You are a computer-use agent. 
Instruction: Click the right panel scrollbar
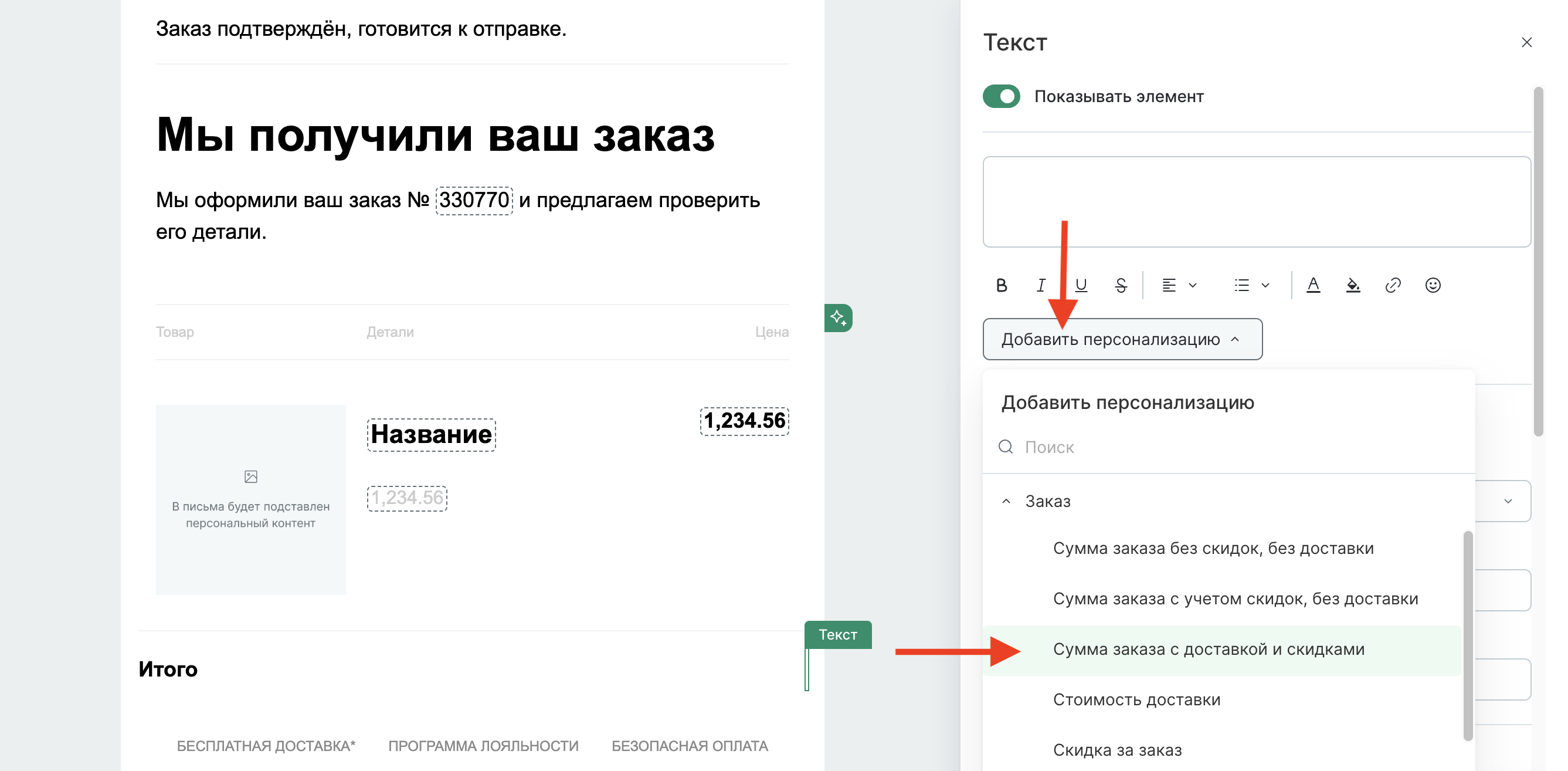[x=1539, y=262]
